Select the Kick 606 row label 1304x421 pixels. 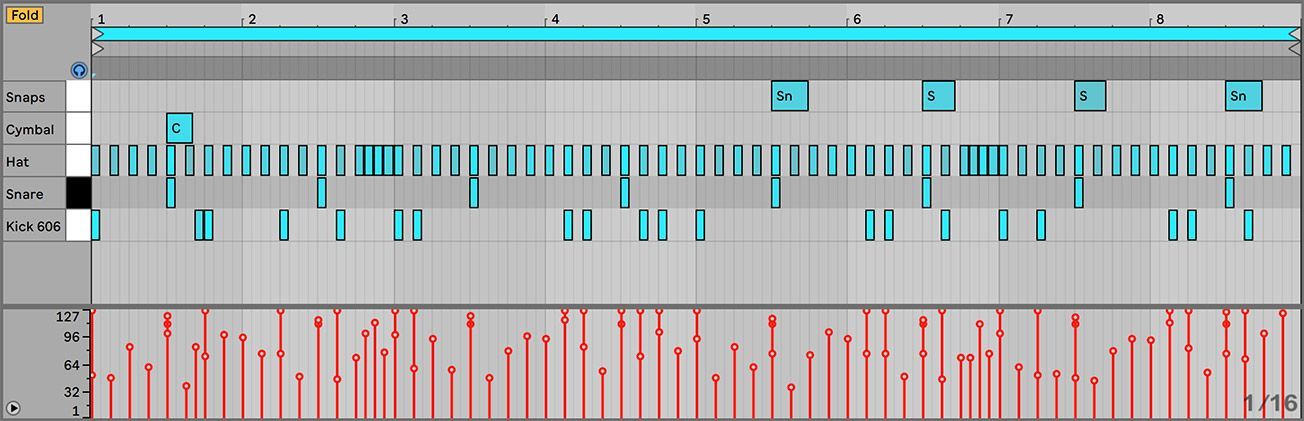click(33, 226)
